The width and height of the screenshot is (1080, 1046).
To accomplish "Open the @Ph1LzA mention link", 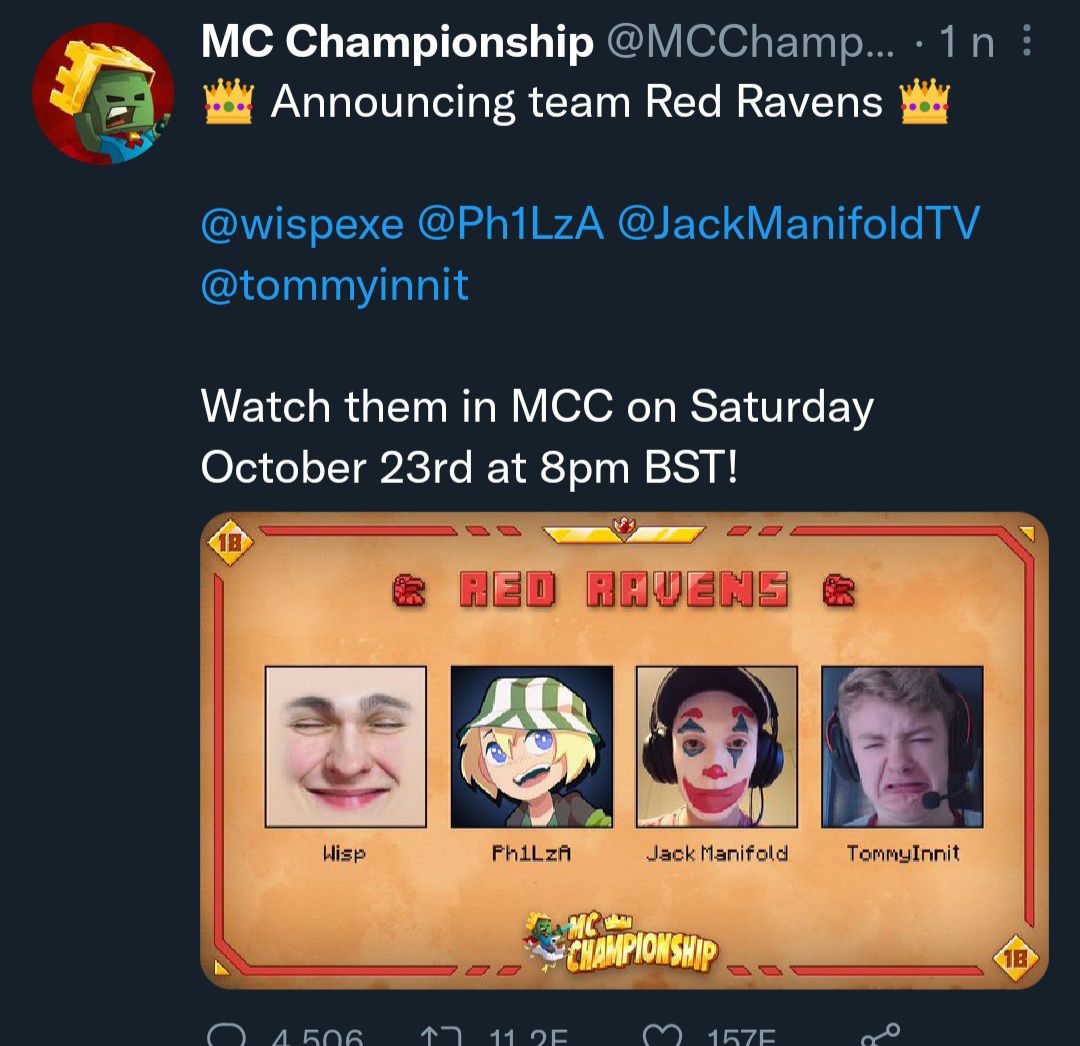I will coord(510,224).
